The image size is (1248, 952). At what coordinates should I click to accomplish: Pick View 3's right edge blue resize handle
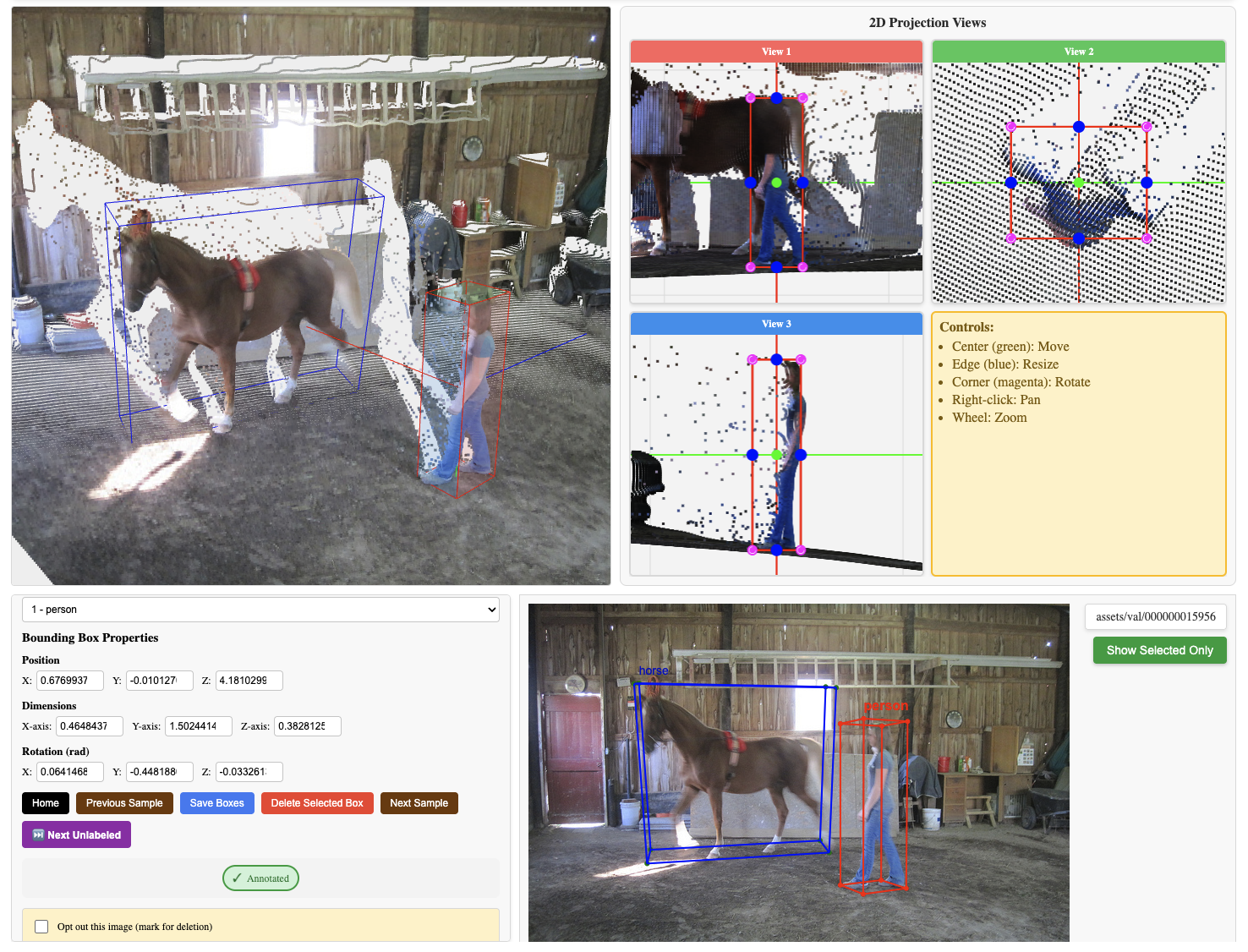pos(801,455)
